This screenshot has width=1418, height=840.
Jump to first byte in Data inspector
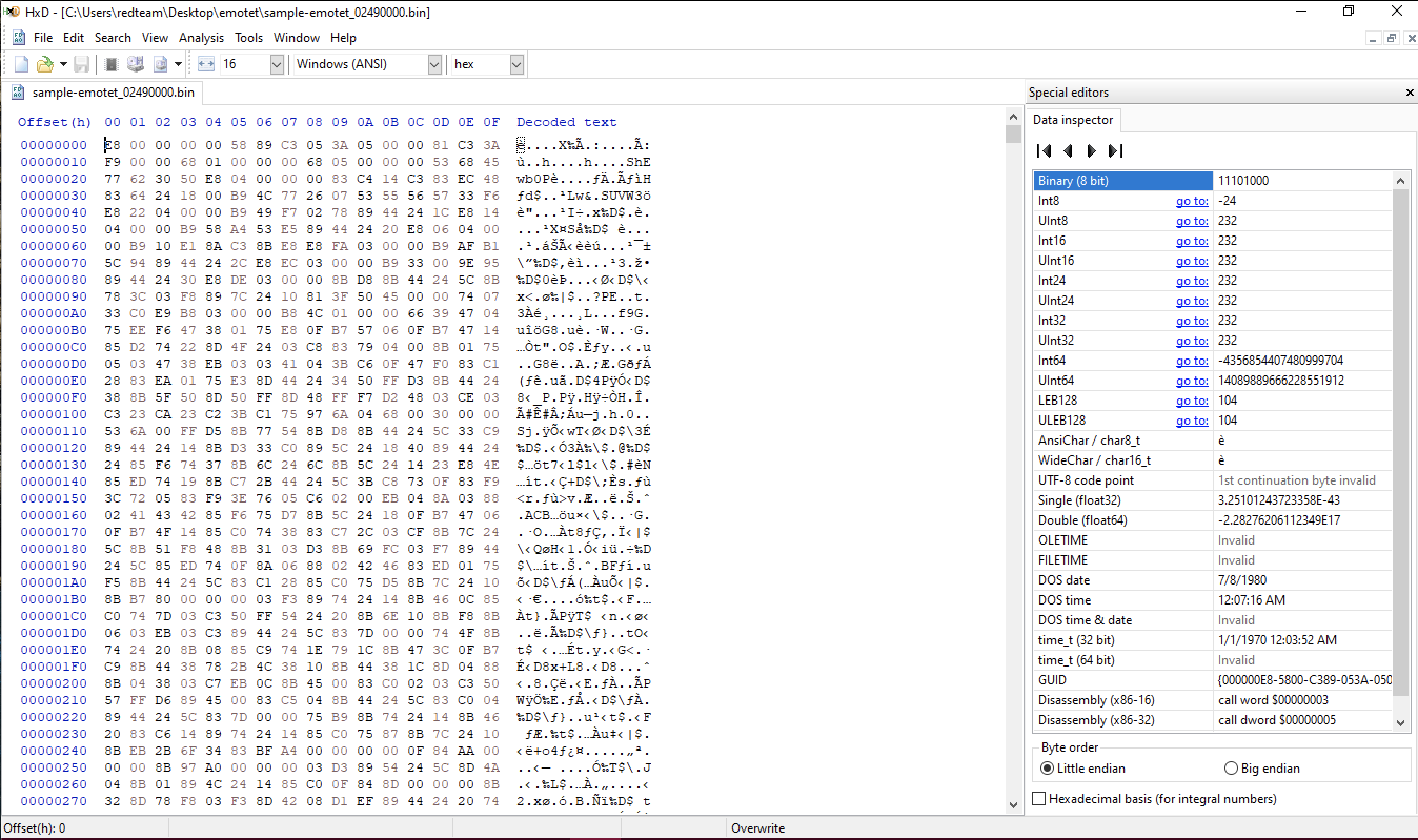pos(1044,150)
